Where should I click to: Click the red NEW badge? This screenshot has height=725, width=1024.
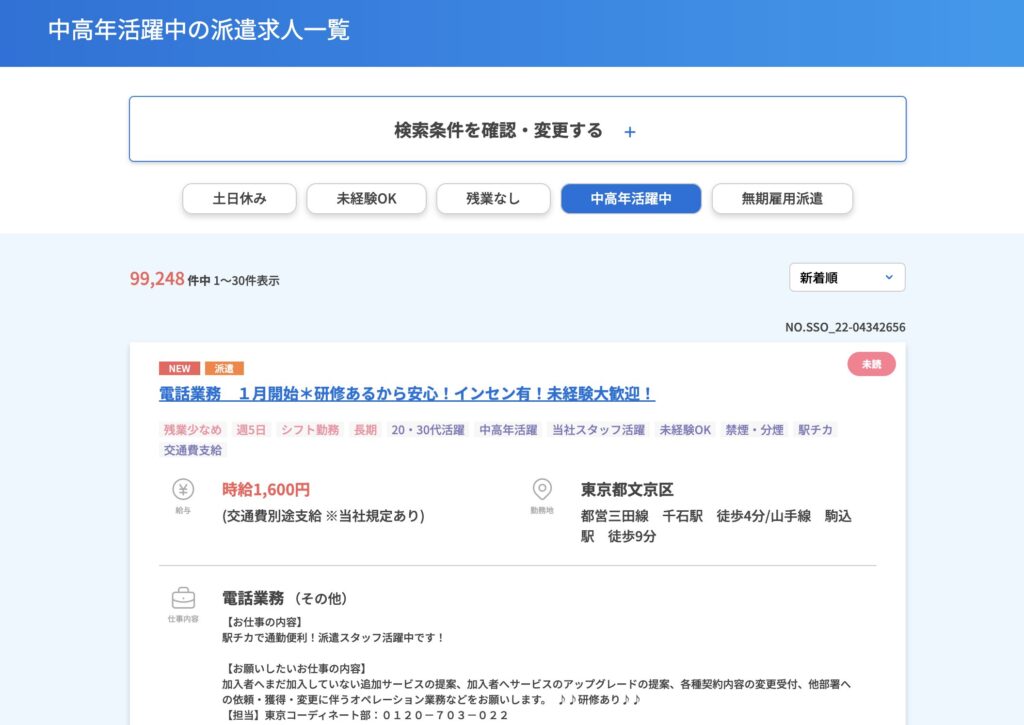pos(179,369)
